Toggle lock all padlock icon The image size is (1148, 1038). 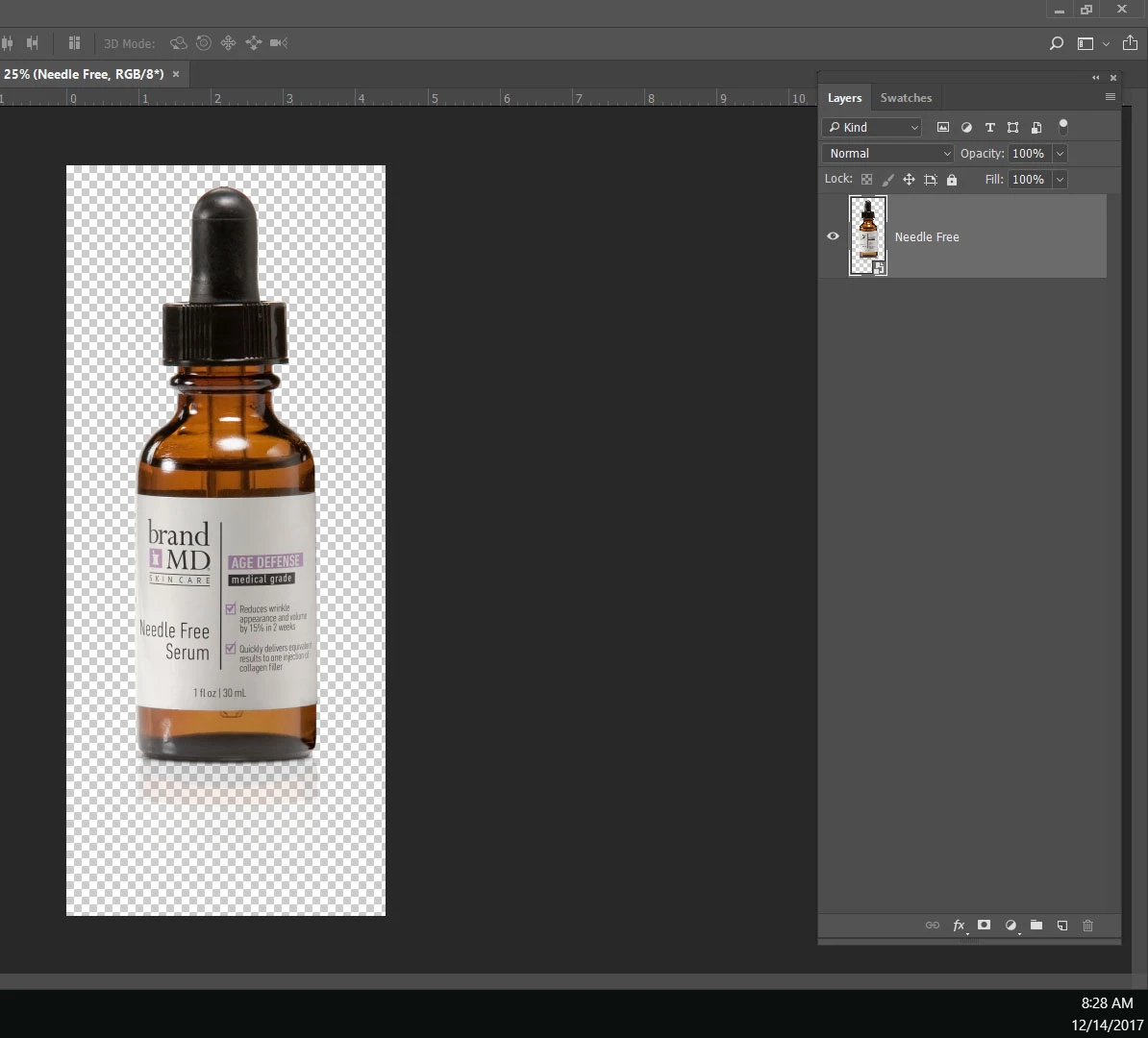click(951, 180)
